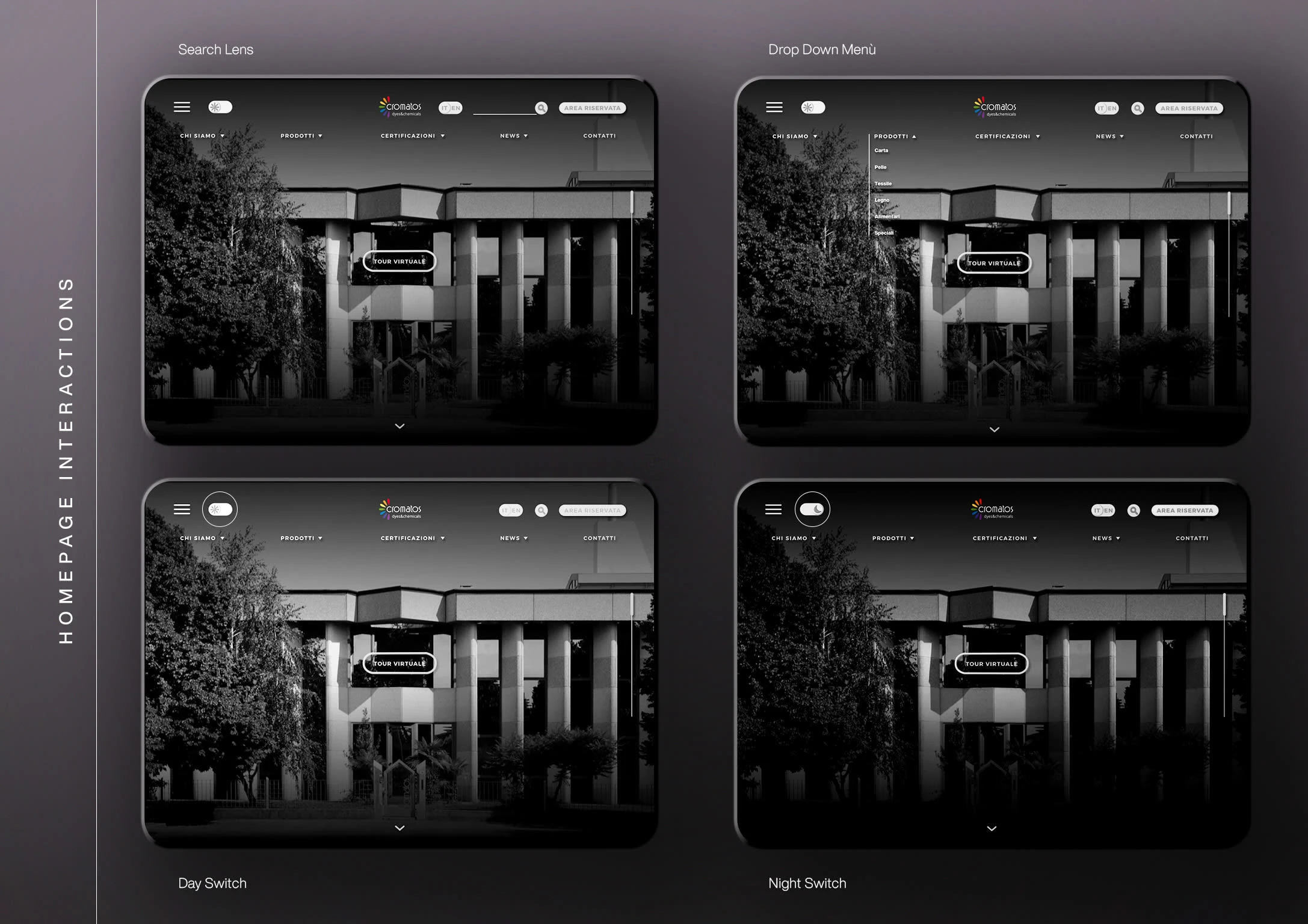
Task: Open hamburger menu in Day Switch mockup
Action: 182,510
